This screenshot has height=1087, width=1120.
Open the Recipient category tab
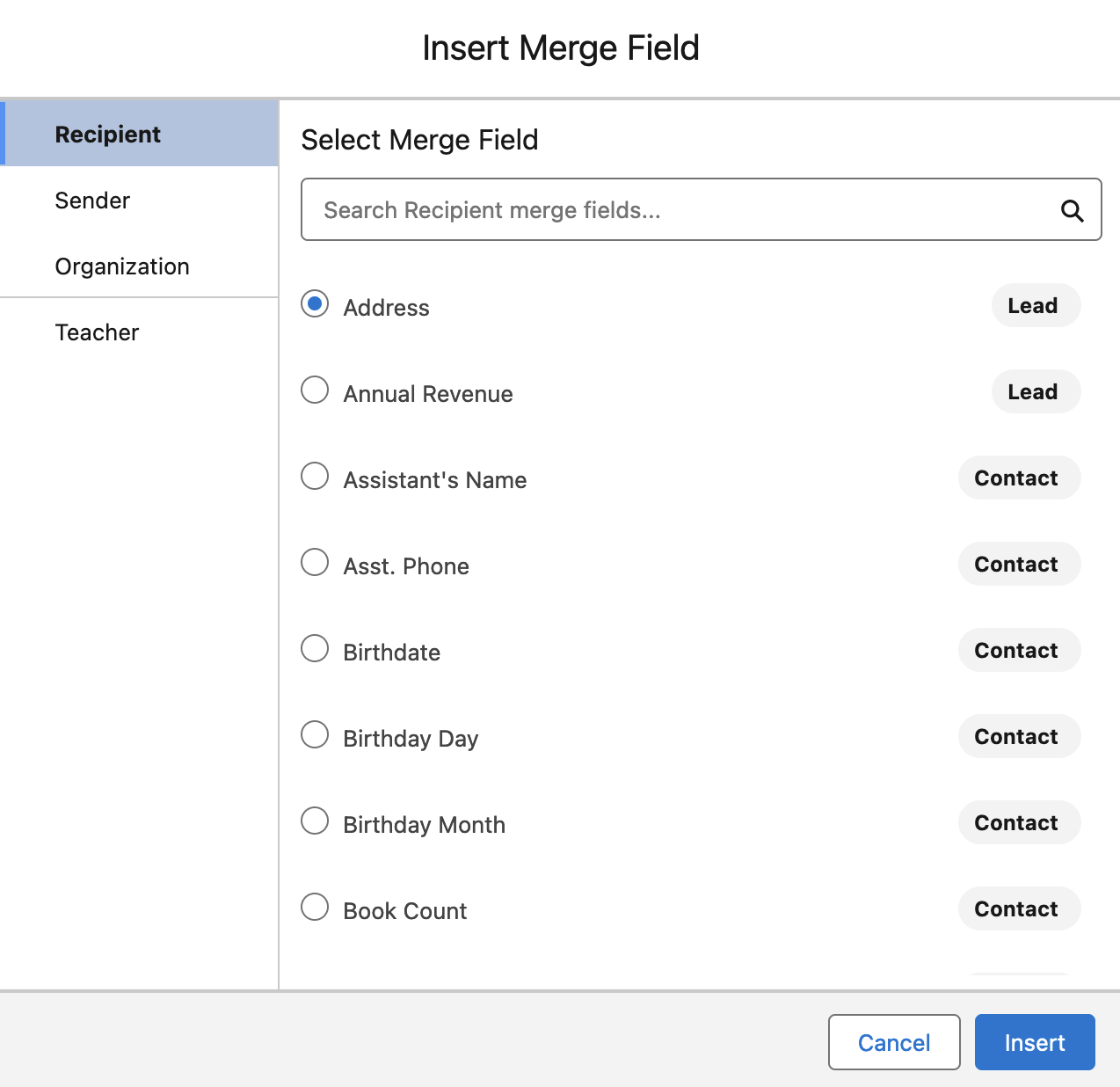coord(139,134)
